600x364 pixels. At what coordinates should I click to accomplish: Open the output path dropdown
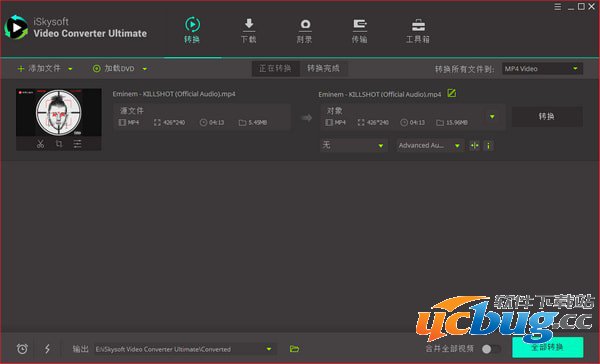pyautogui.click(x=269, y=349)
